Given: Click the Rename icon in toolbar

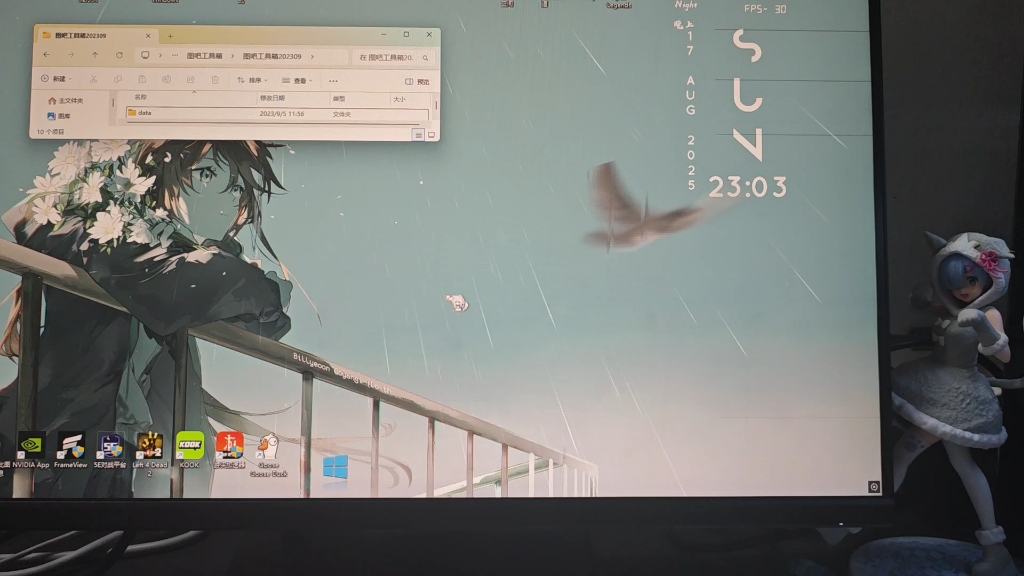Looking at the screenshot, I should (x=167, y=80).
